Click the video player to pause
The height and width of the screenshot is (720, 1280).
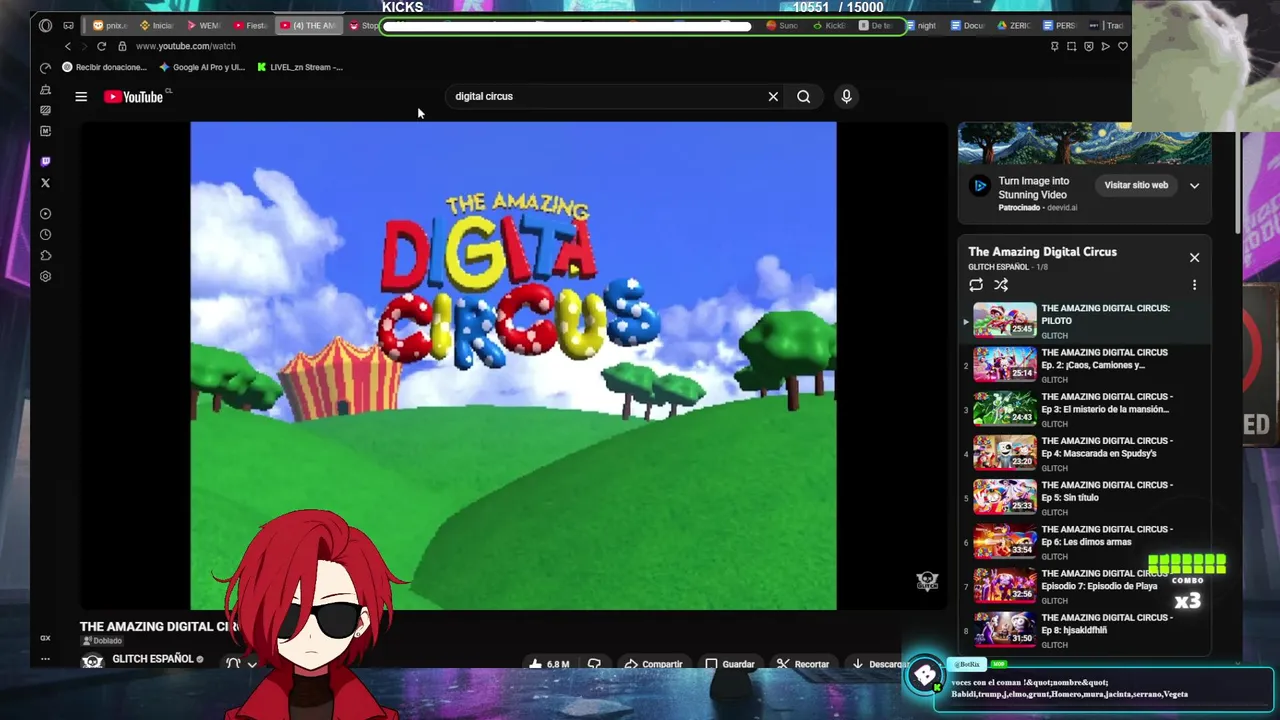pyautogui.click(x=513, y=365)
